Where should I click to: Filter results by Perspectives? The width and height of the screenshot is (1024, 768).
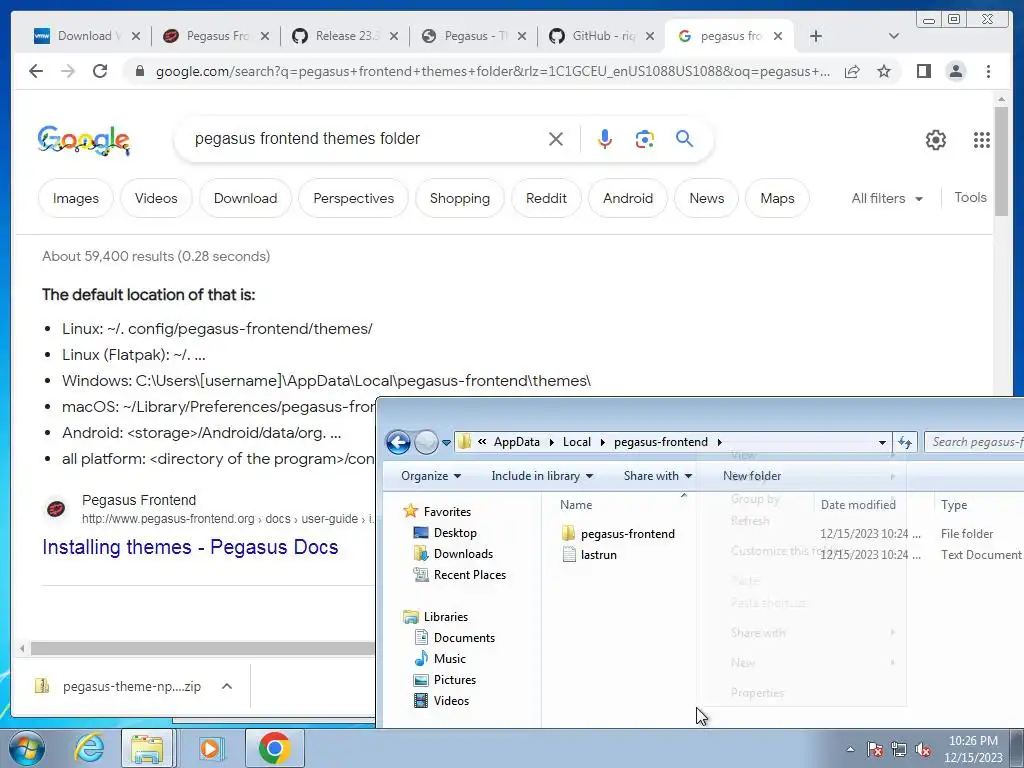coord(353,198)
